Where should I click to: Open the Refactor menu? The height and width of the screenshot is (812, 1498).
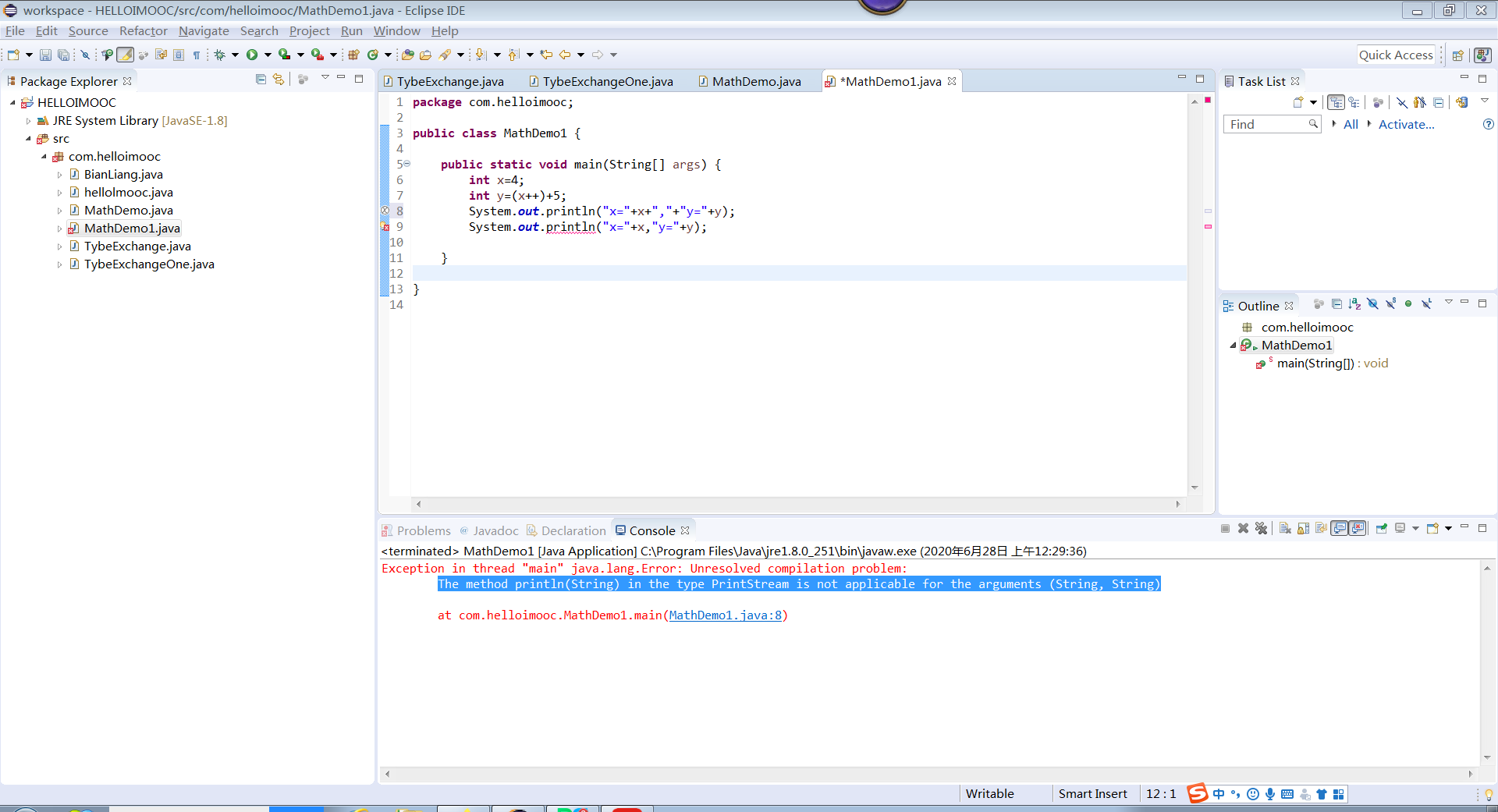point(143,31)
